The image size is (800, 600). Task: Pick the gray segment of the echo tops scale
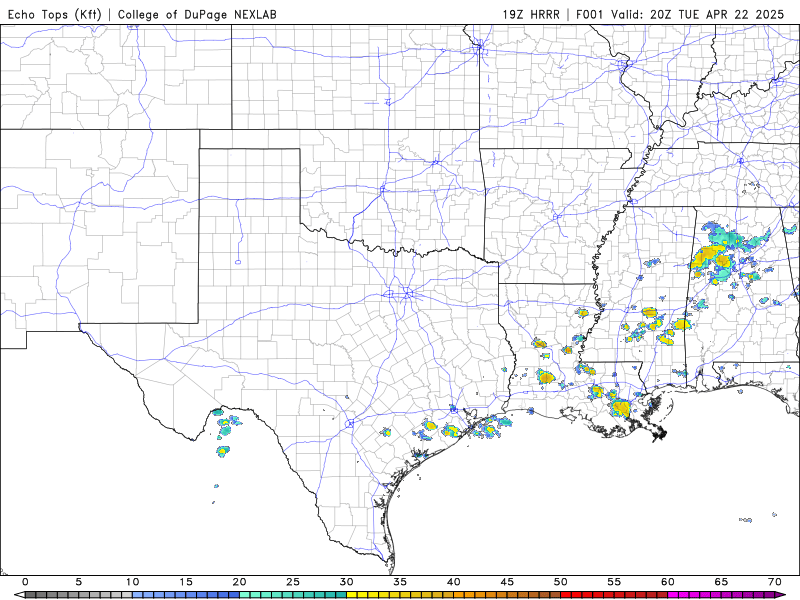click(78, 595)
